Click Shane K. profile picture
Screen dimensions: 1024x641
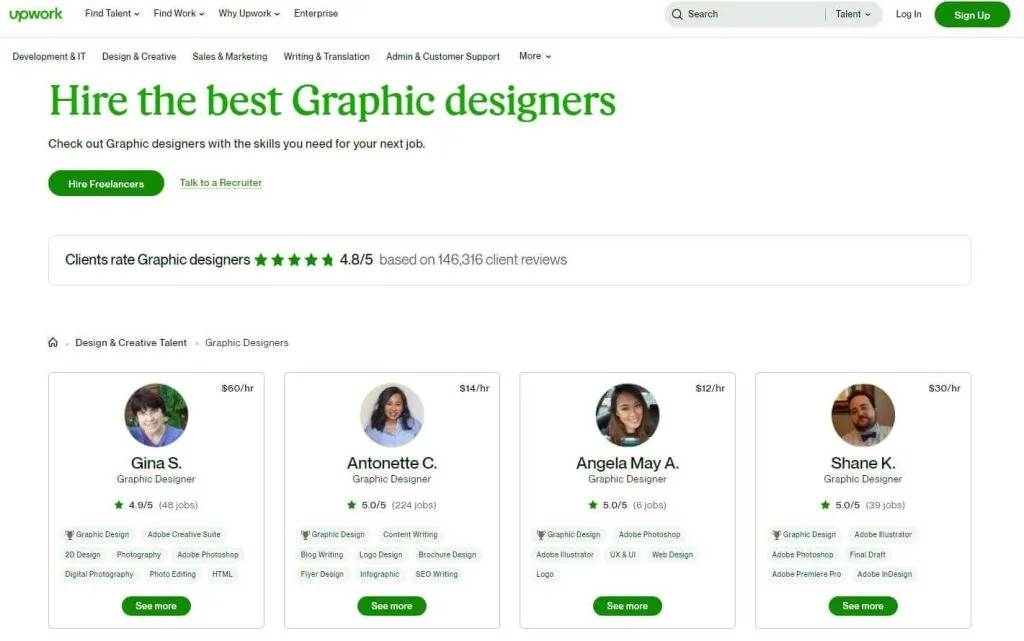[863, 415]
